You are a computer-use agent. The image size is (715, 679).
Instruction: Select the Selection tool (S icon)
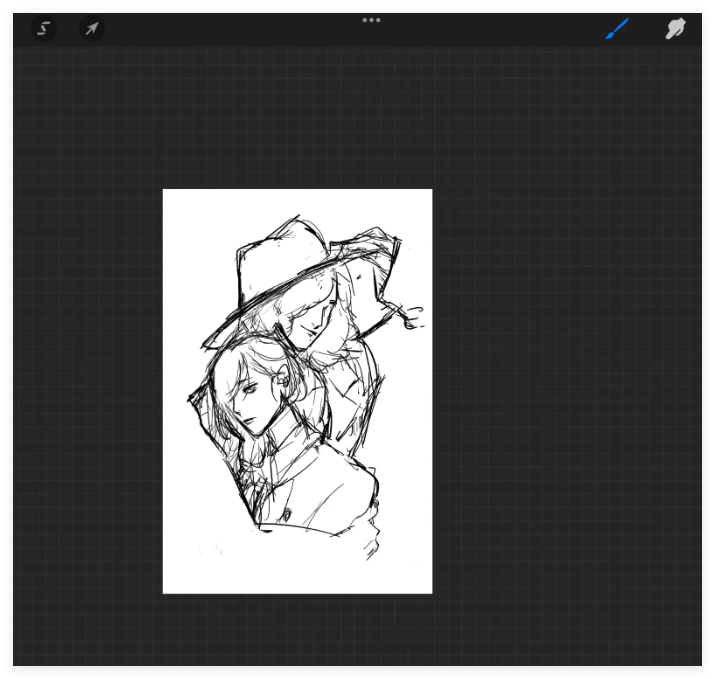(x=43, y=29)
